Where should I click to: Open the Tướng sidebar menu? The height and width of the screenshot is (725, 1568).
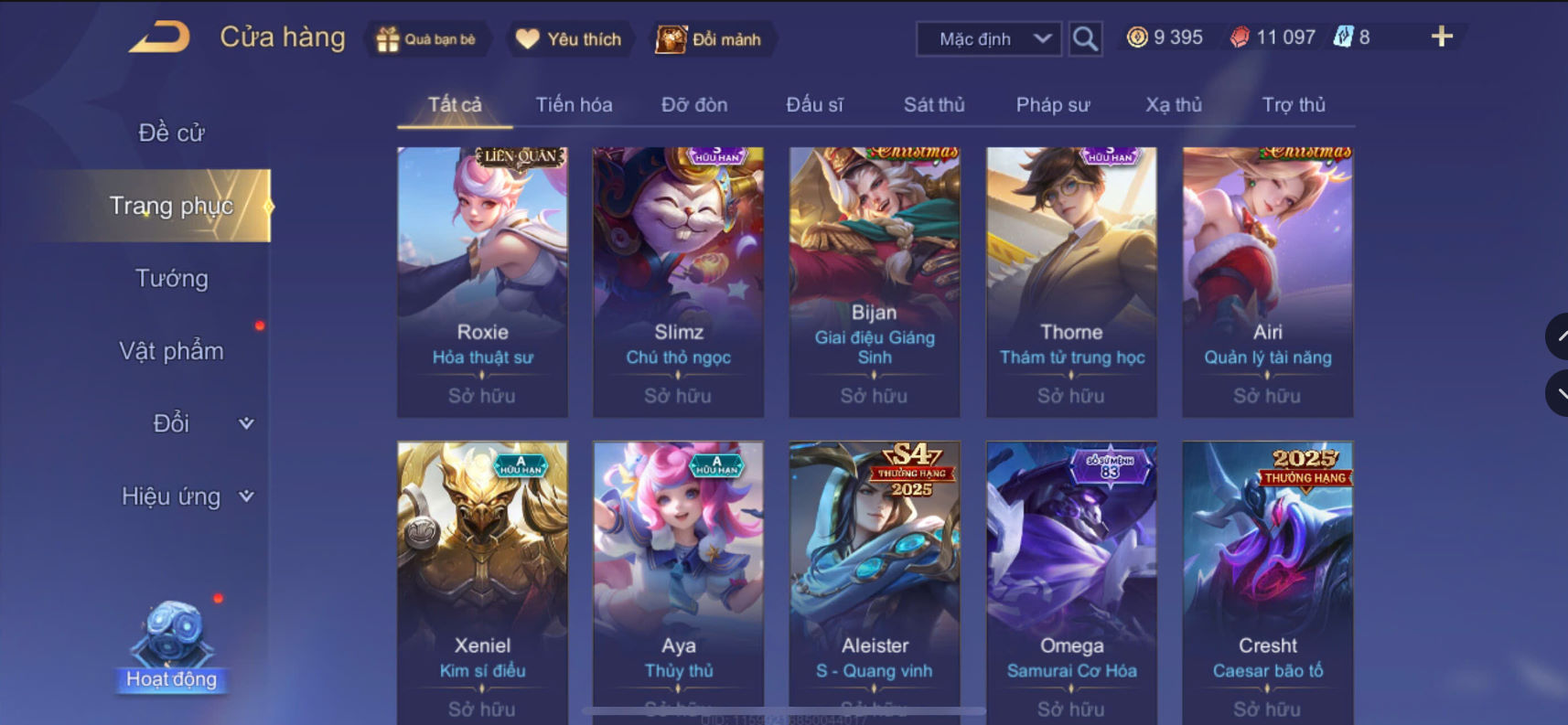(x=171, y=278)
